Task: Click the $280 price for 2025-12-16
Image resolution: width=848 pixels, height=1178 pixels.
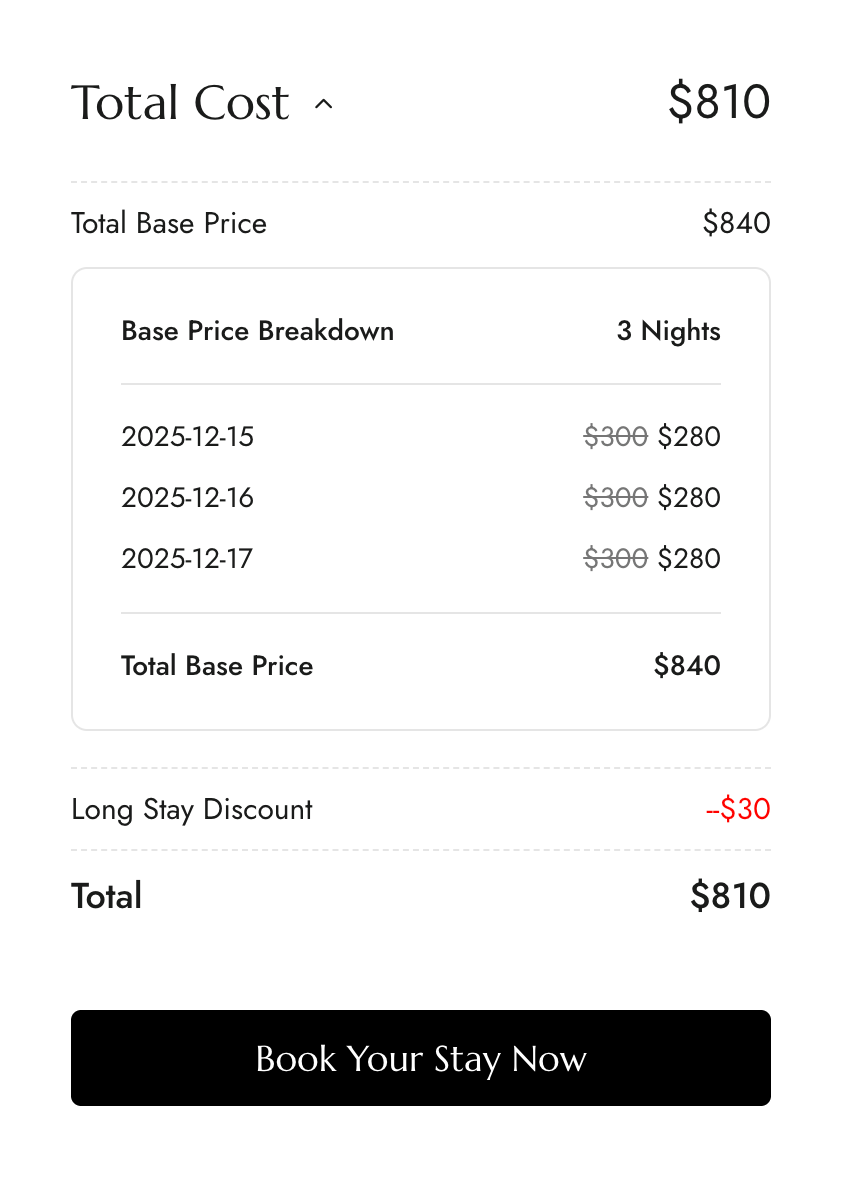Action: (689, 498)
